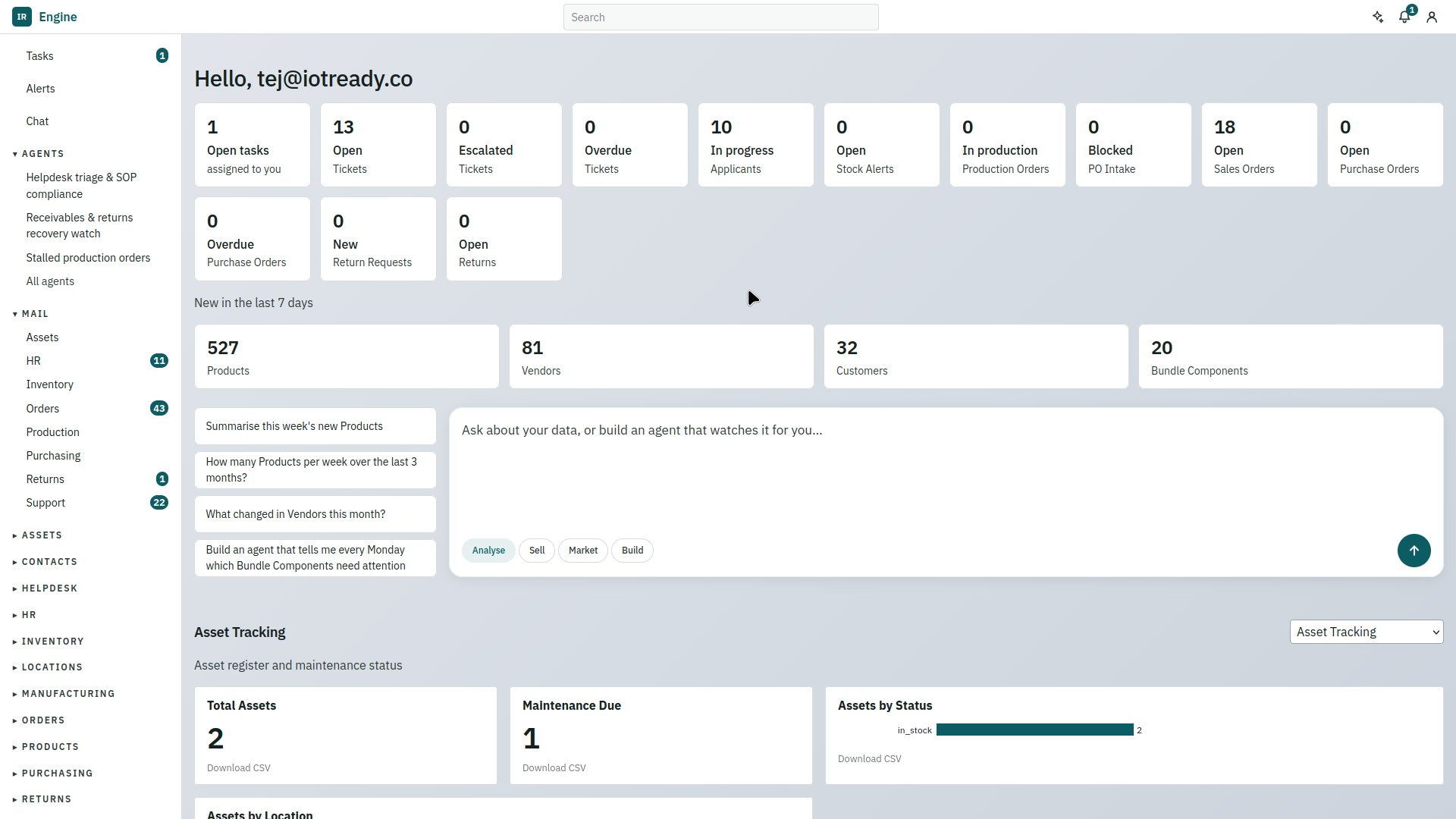Viewport: 1456px width, 819px height.
Task: Expand the HR sidebar section
Action: (x=25, y=615)
